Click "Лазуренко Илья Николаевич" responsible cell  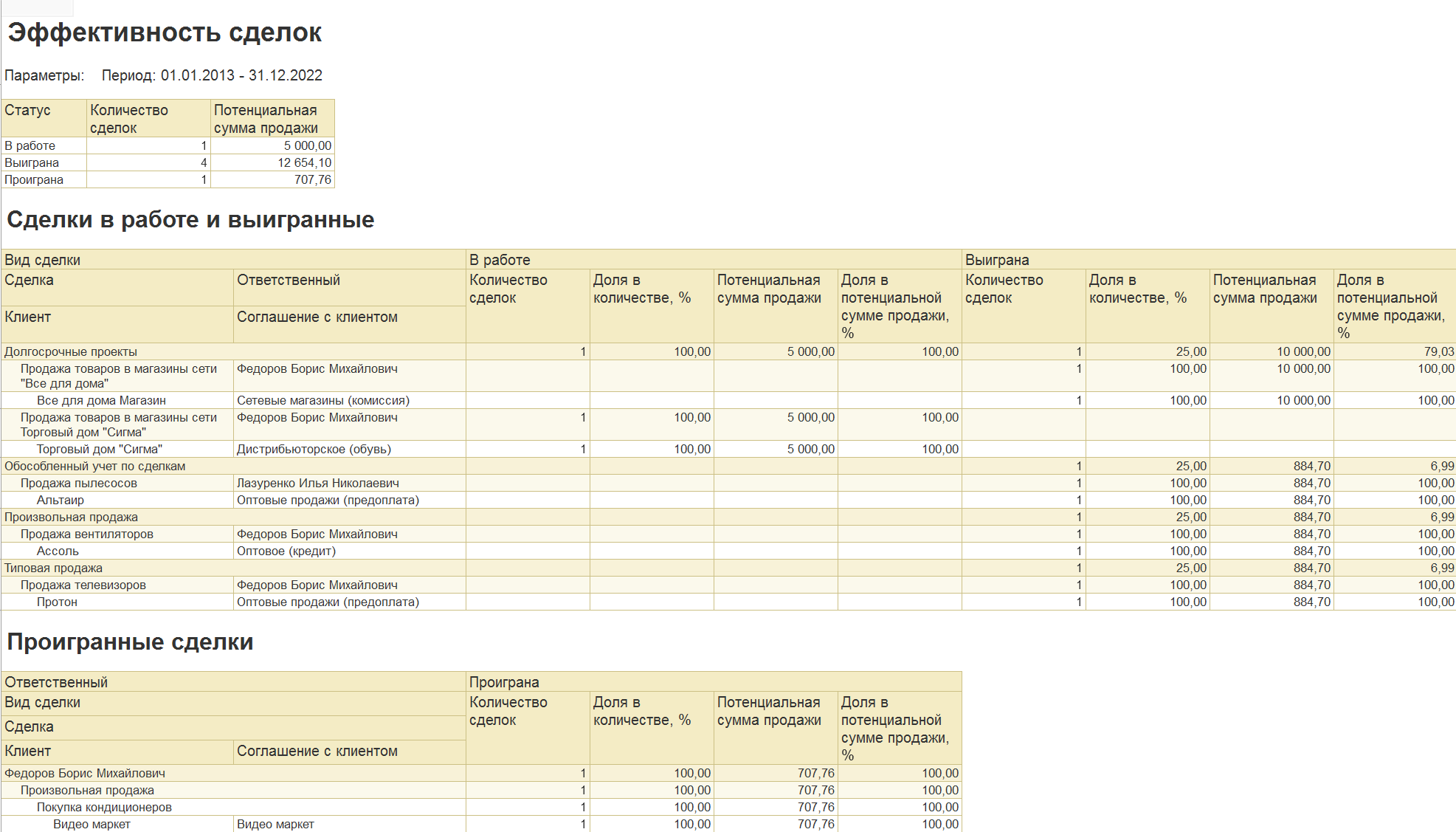[x=317, y=483]
